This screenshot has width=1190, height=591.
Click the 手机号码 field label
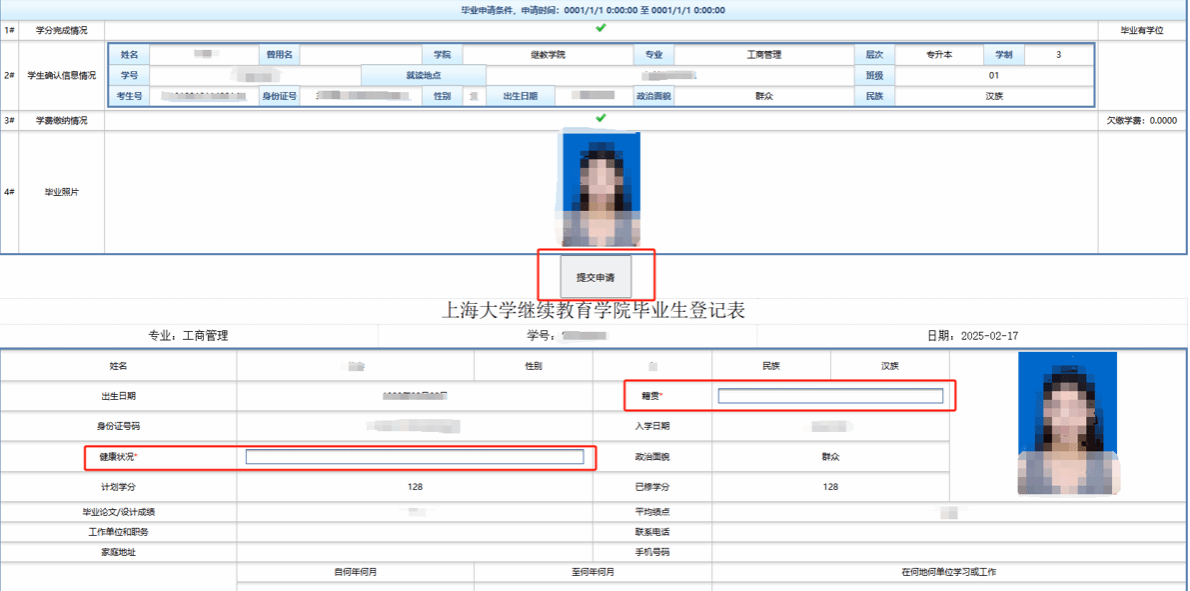pos(652,551)
